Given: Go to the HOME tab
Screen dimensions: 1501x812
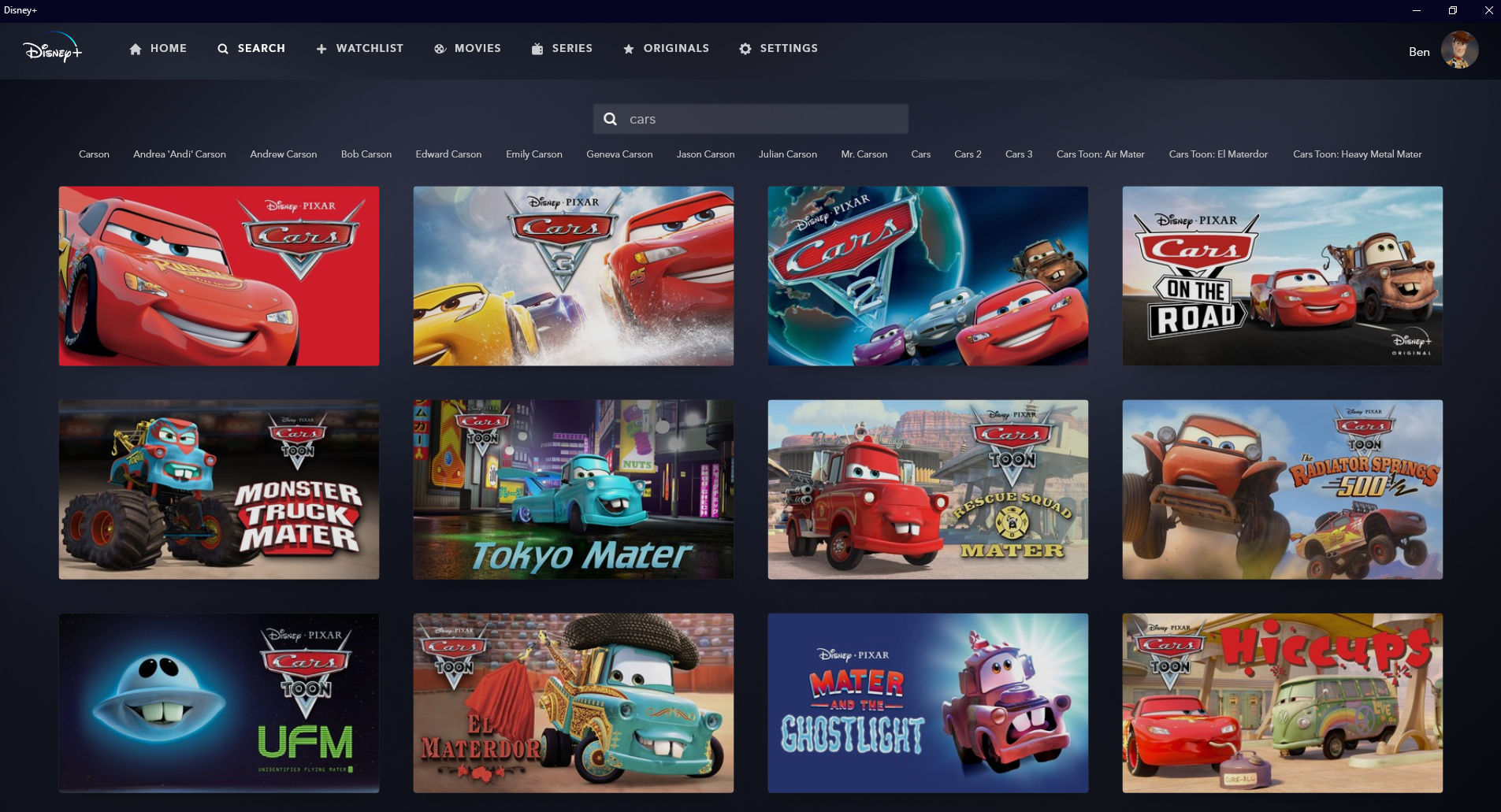Looking at the screenshot, I should tap(169, 48).
